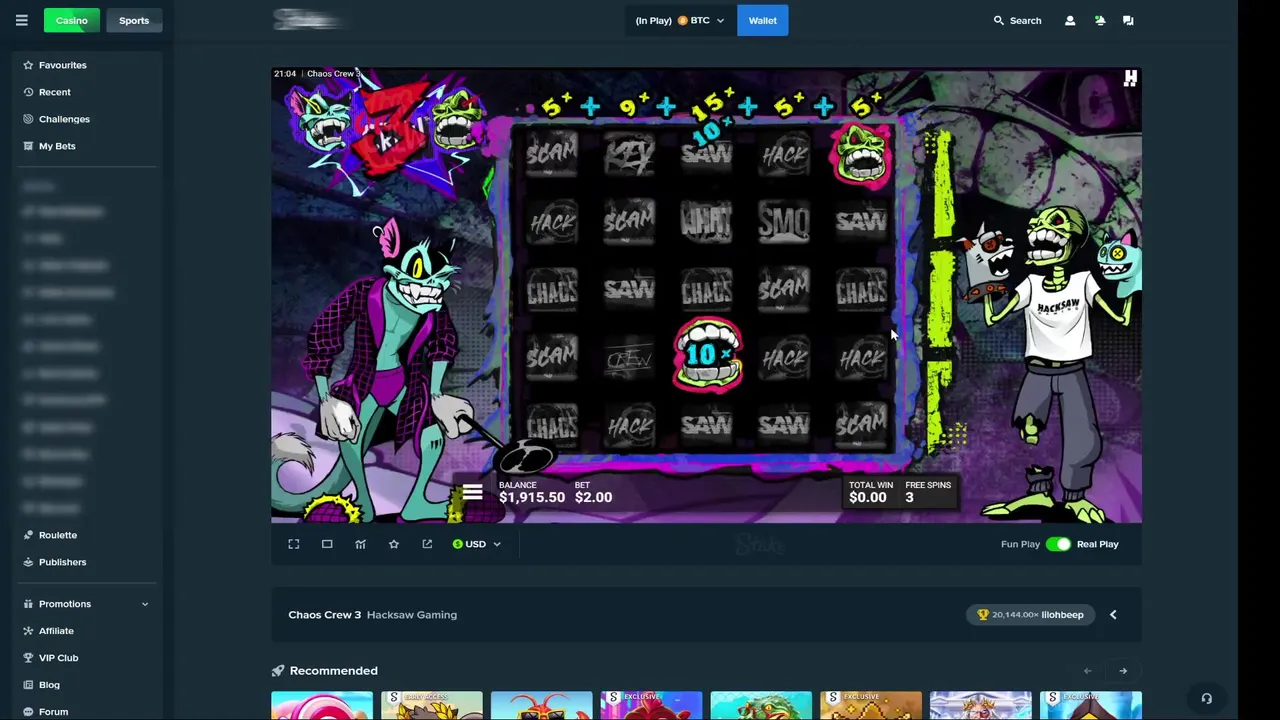The height and width of the screenshot is (720, 1280).
Task: Toggle Fun Play / Real Play switch
Action: tap(1058, 544)
